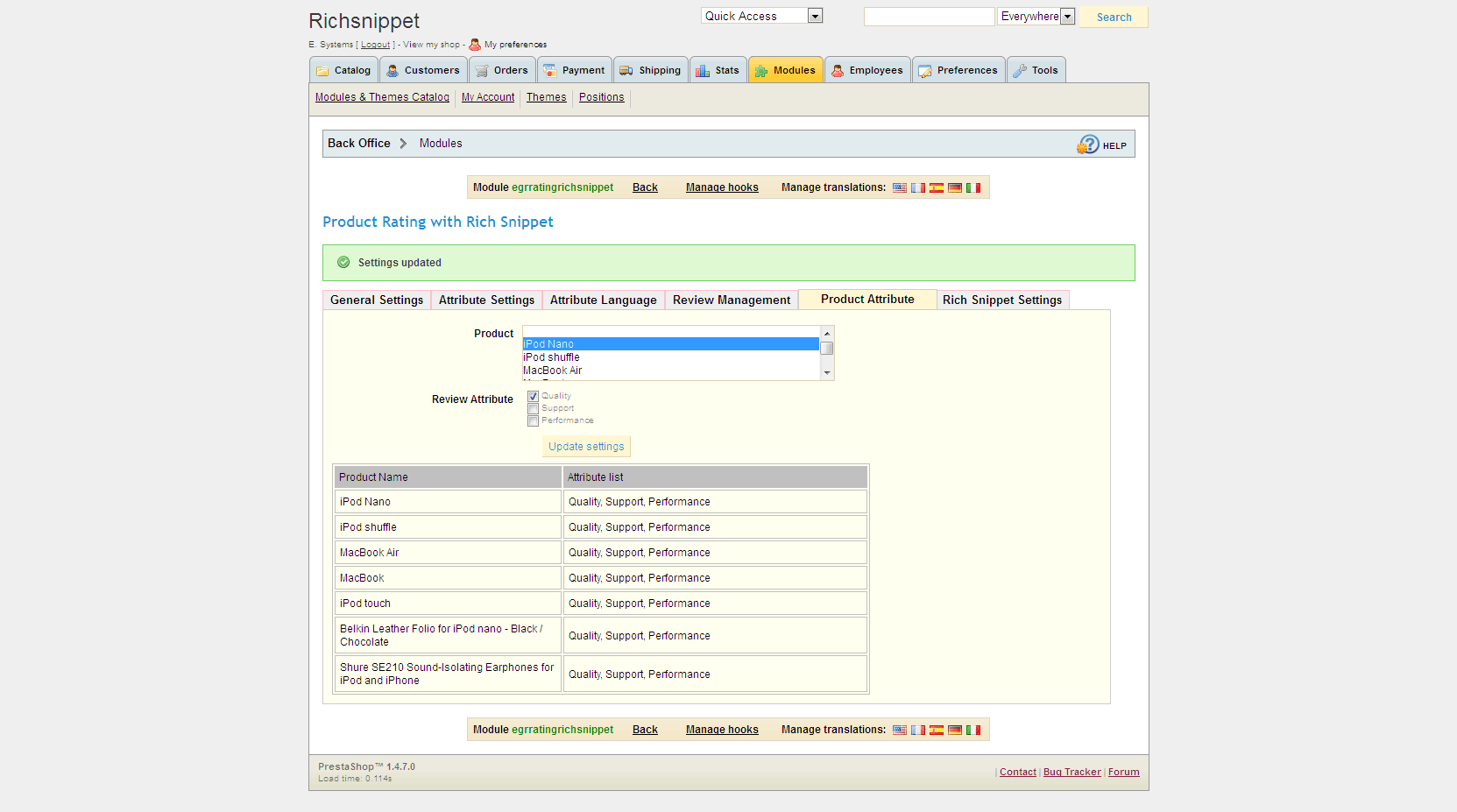The width and height of the screenshot is (1457, 812).
Task: Toggle the Support review attribute checkbox
Action: [533, 408]
